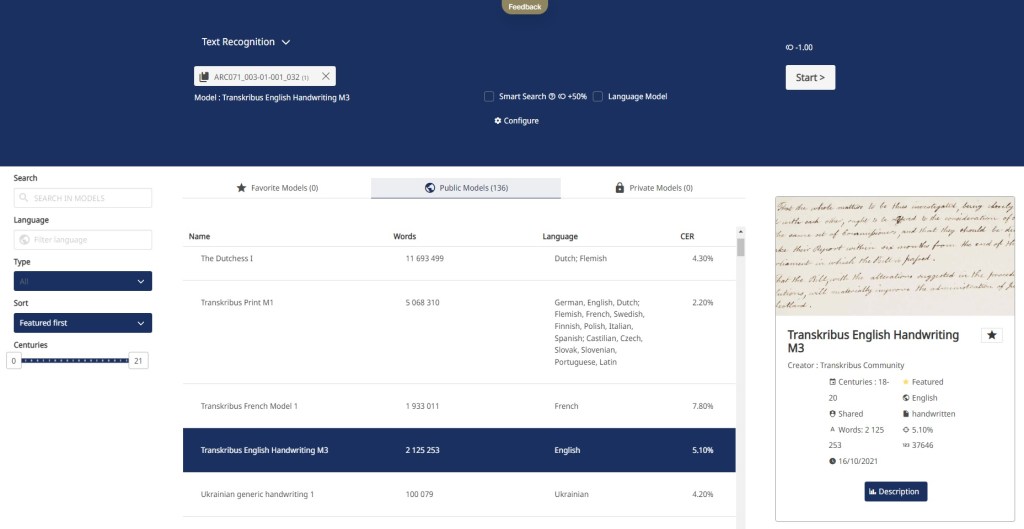Enable the Language Model checkbox
Viewport: 1024px width, 529px height.
[x=598, y=97]
